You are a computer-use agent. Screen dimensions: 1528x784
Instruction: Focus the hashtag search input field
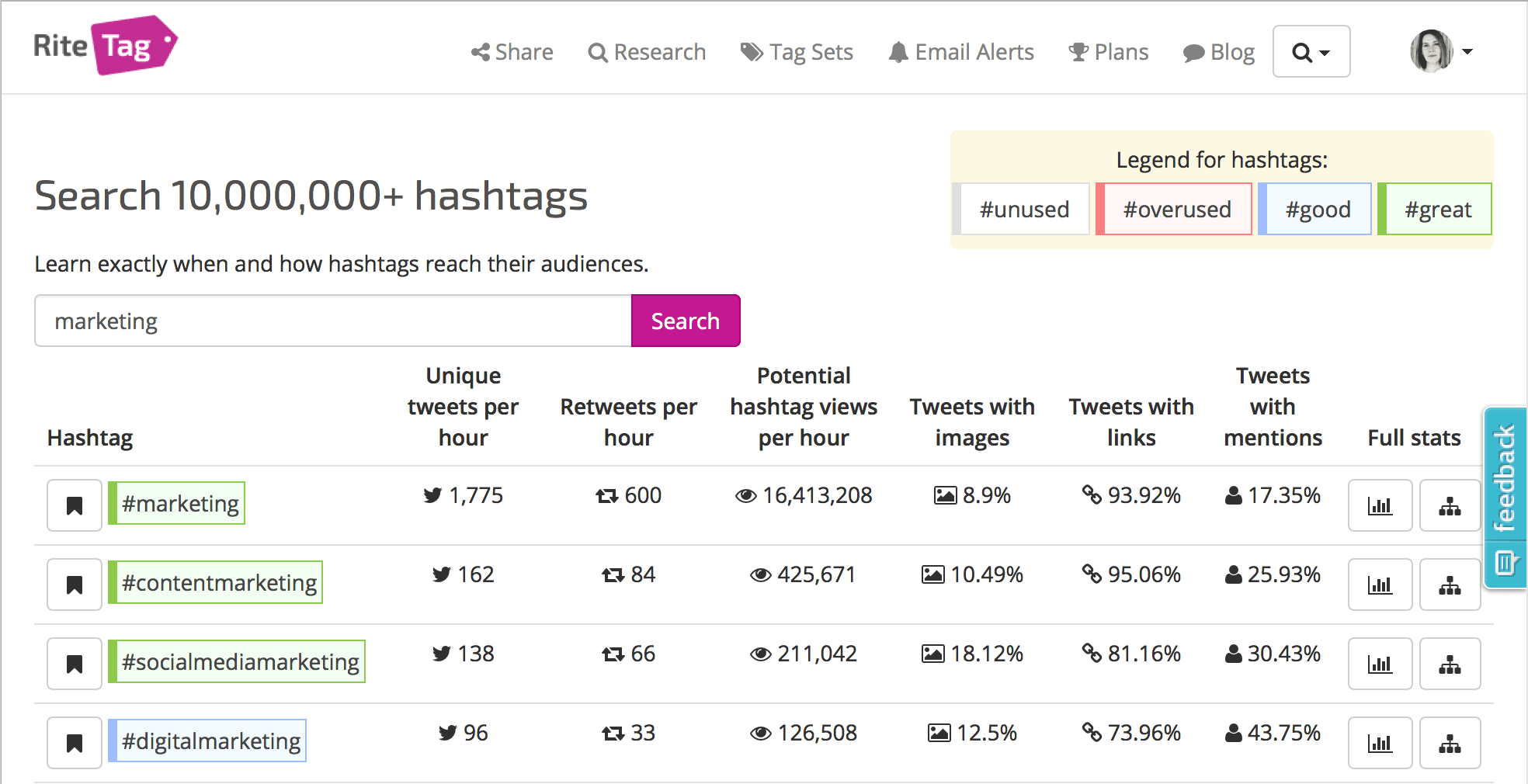coord(333,321)
